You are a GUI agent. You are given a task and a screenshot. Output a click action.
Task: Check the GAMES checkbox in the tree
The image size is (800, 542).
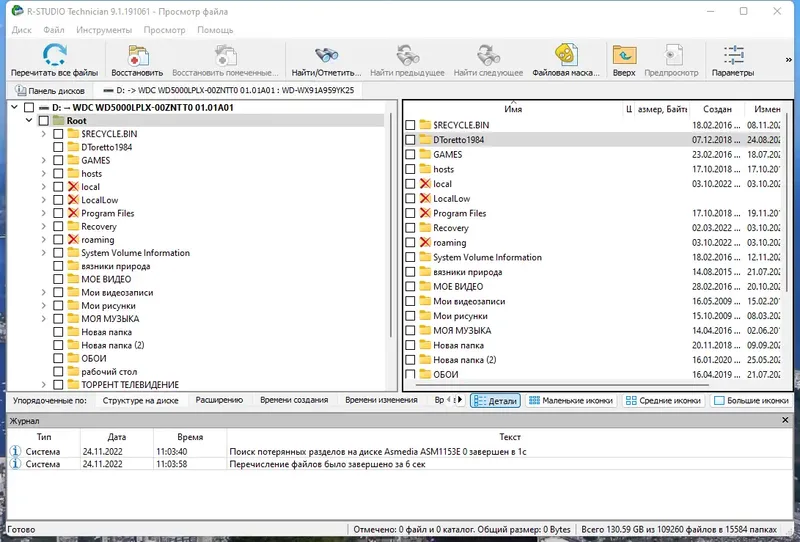click(58, 160)
